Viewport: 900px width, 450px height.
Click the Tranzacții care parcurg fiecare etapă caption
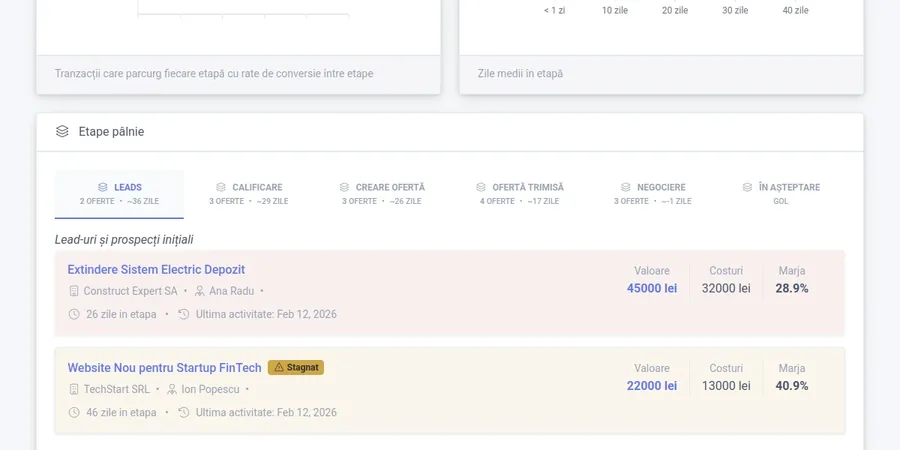[214, 73]
